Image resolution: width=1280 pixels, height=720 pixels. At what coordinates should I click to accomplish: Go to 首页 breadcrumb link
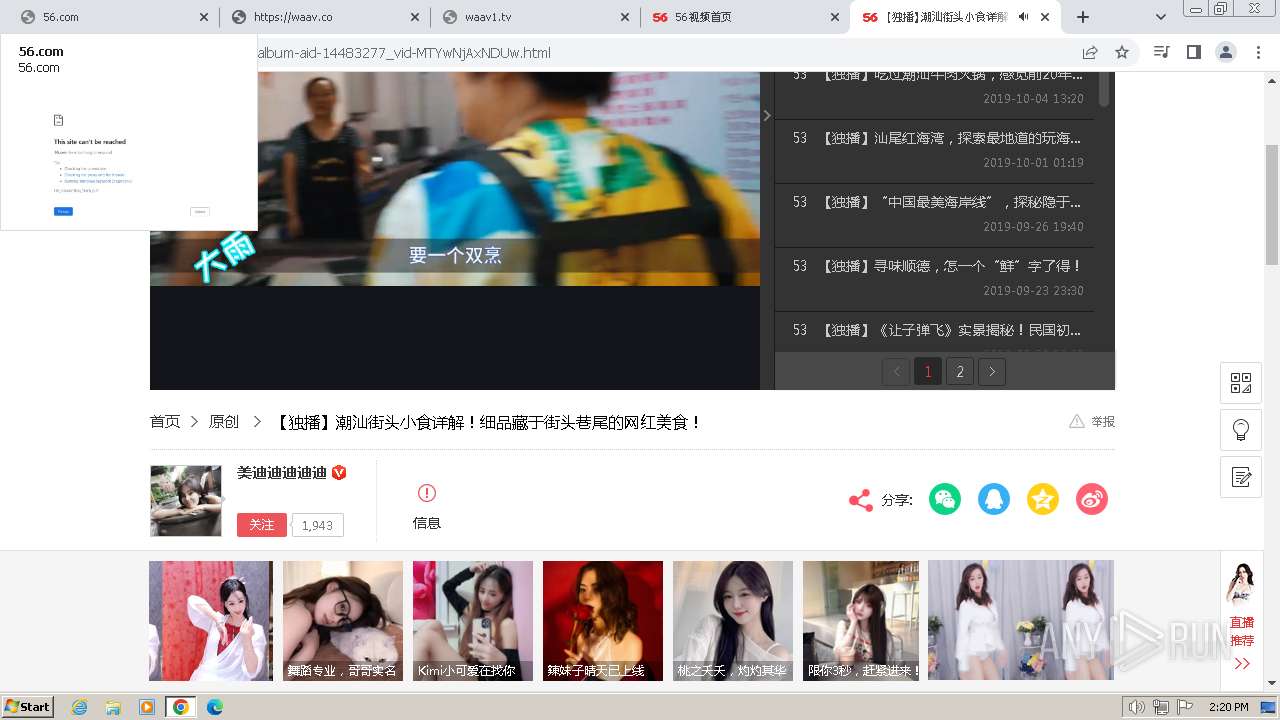(165, 422)
